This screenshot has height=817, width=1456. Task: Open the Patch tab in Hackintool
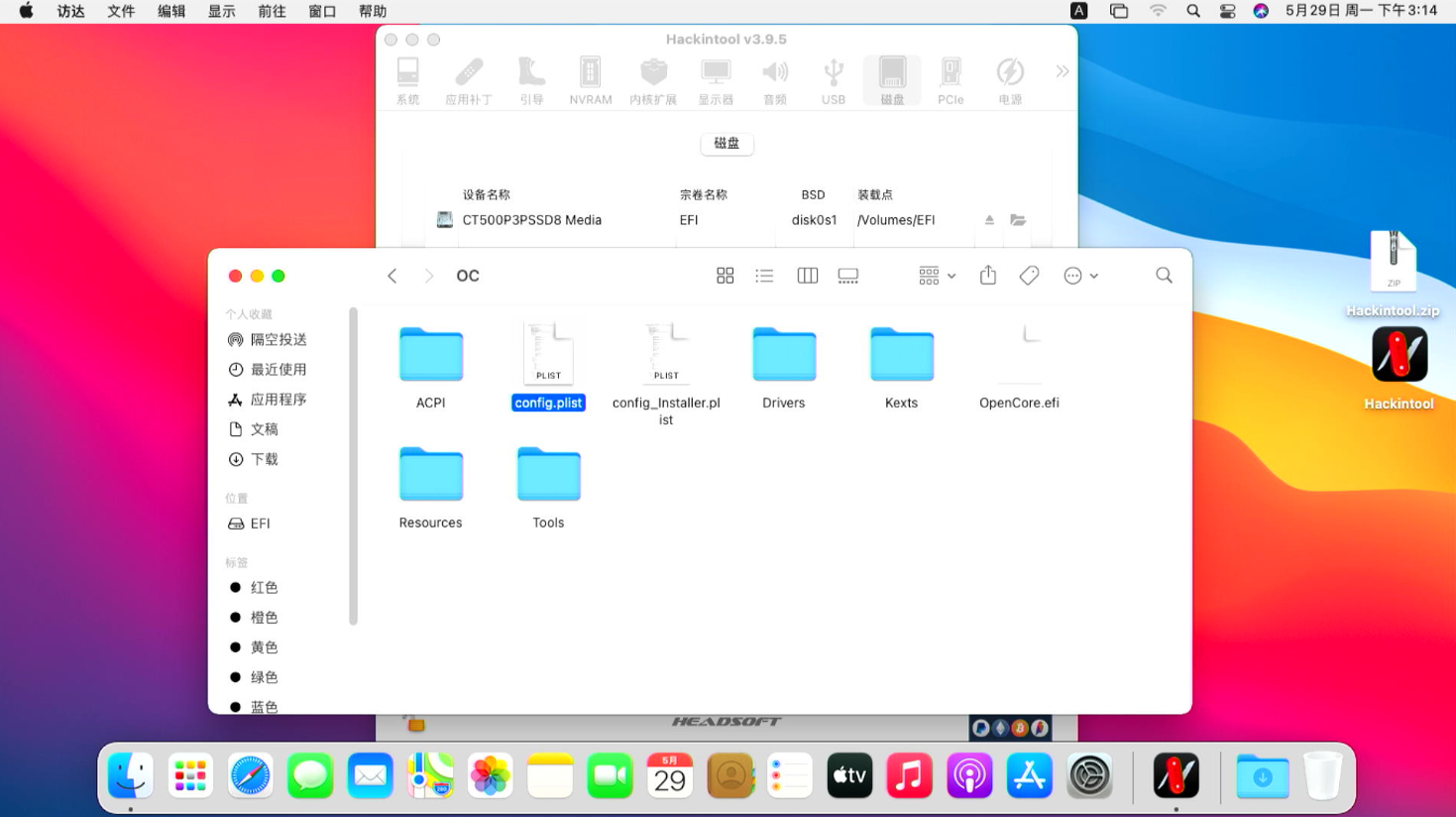[469, 80]
